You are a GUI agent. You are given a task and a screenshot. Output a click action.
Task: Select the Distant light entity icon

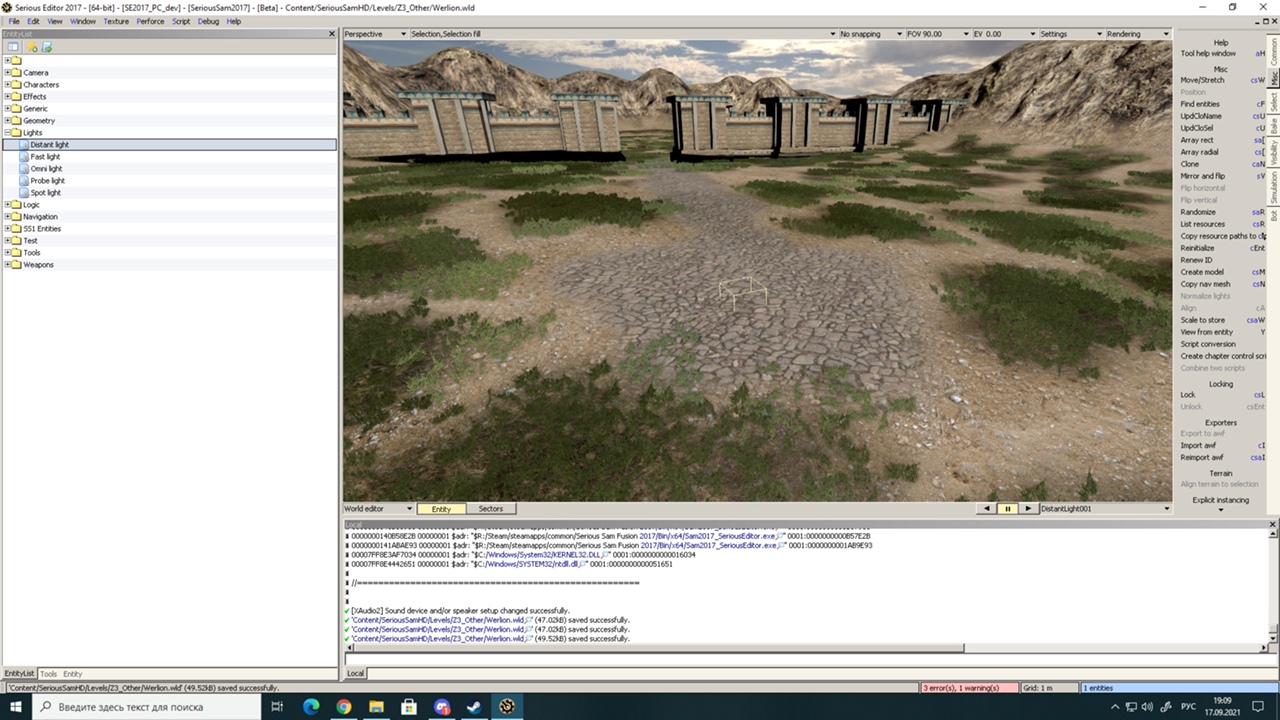23,145
